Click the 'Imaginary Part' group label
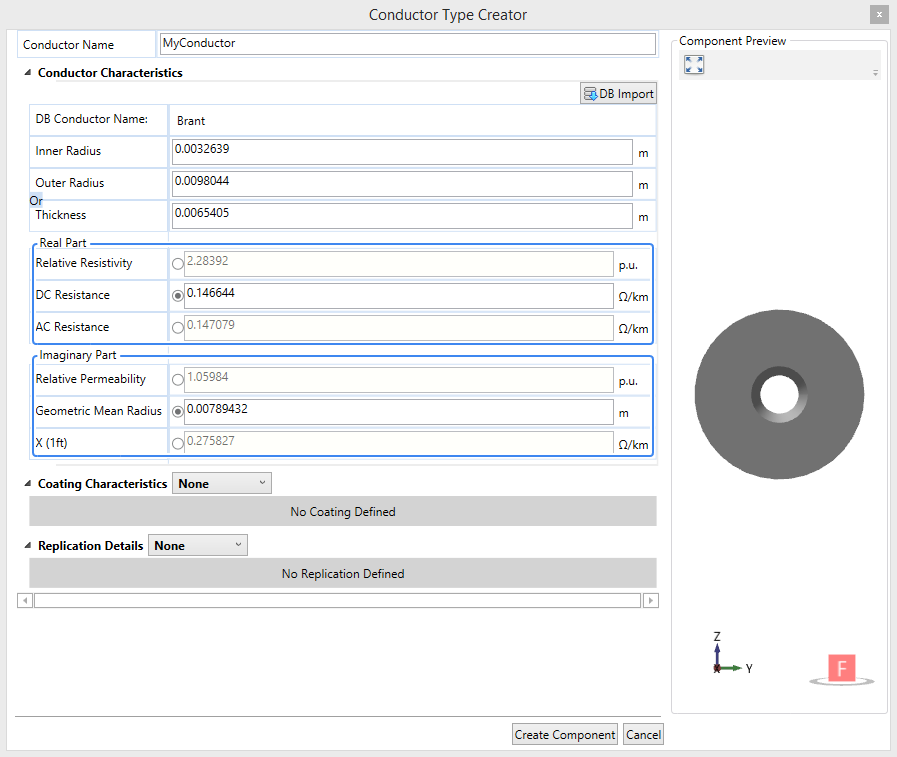897x757 pixels. click(x=78, y=355)
